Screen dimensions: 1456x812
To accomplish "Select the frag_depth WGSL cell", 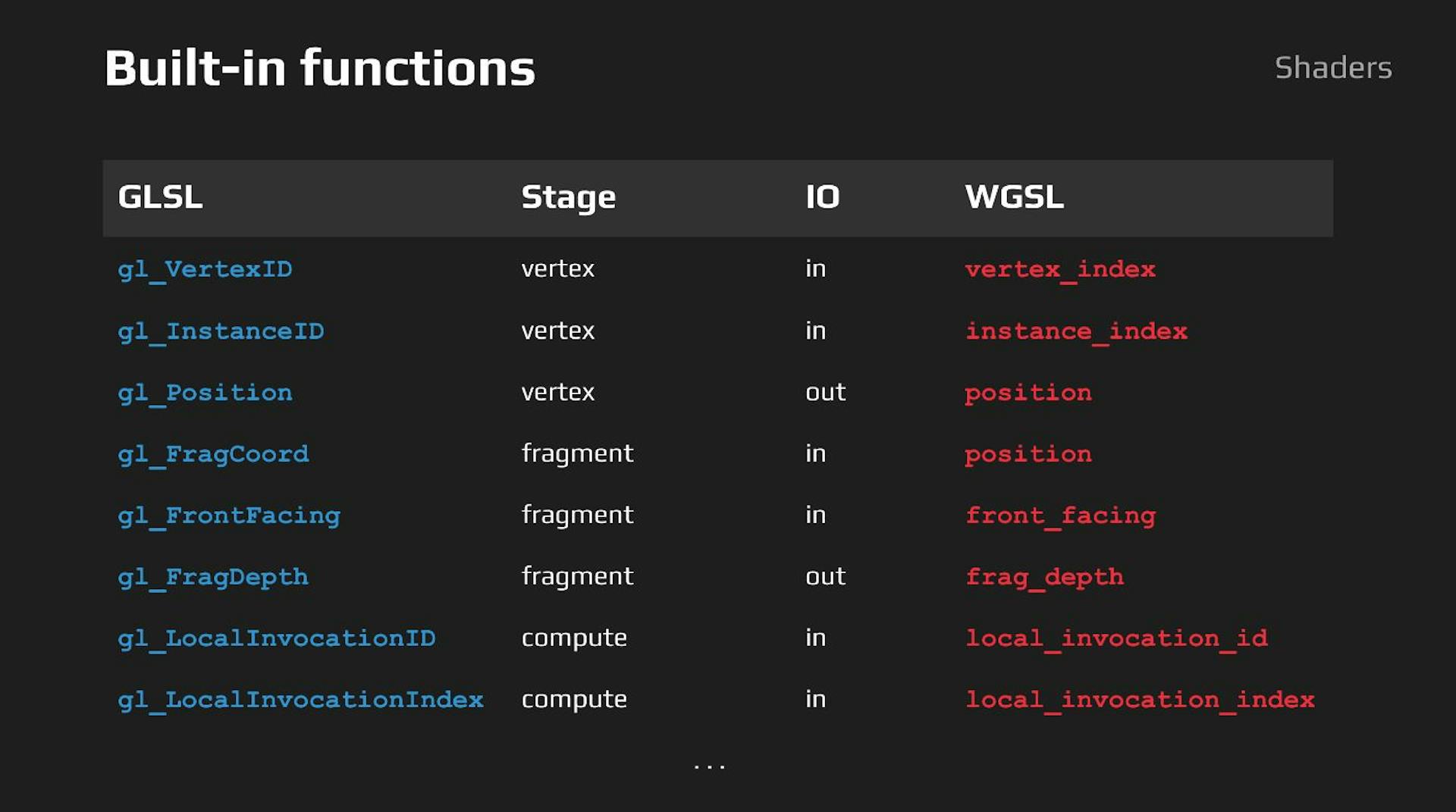I will 1044,576.
